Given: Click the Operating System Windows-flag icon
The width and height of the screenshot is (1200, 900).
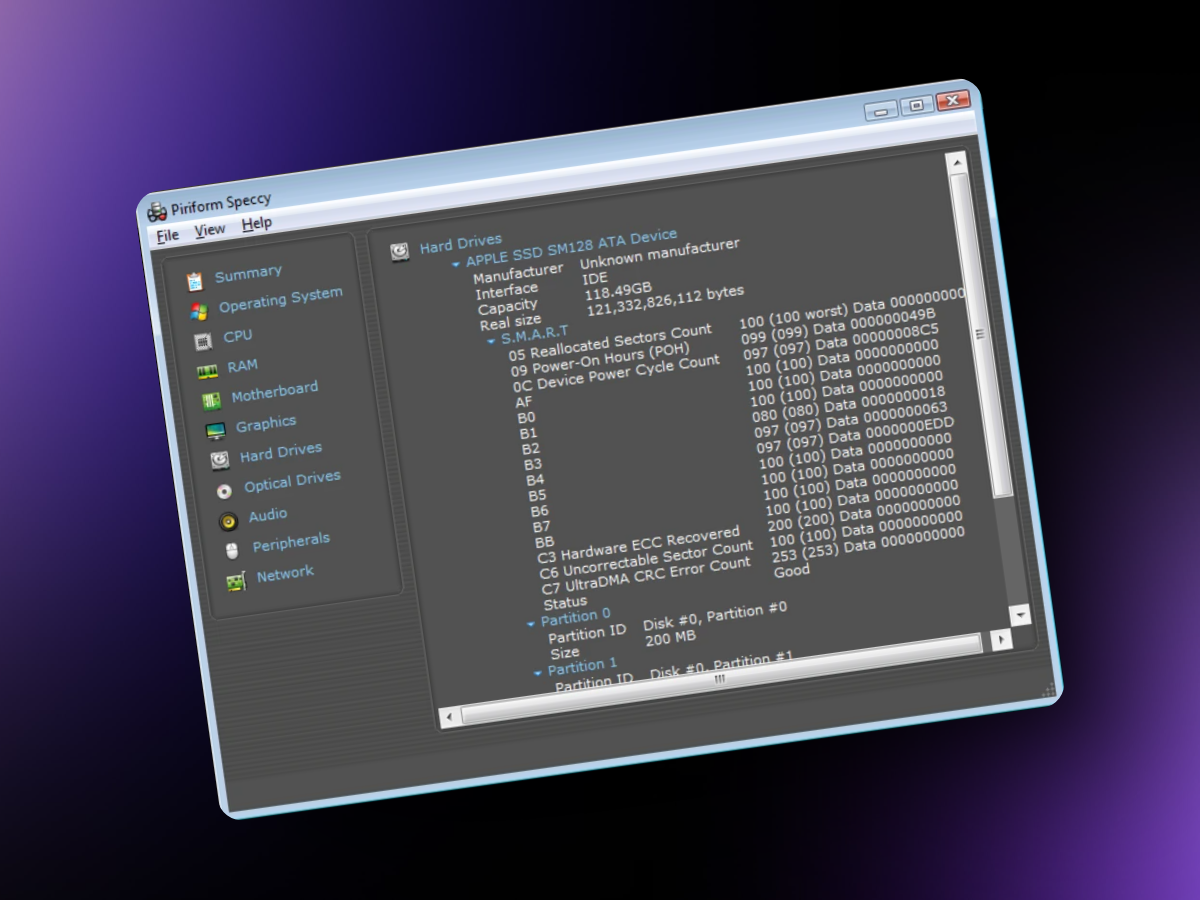Looking at the screenshot, I should 198,311.
